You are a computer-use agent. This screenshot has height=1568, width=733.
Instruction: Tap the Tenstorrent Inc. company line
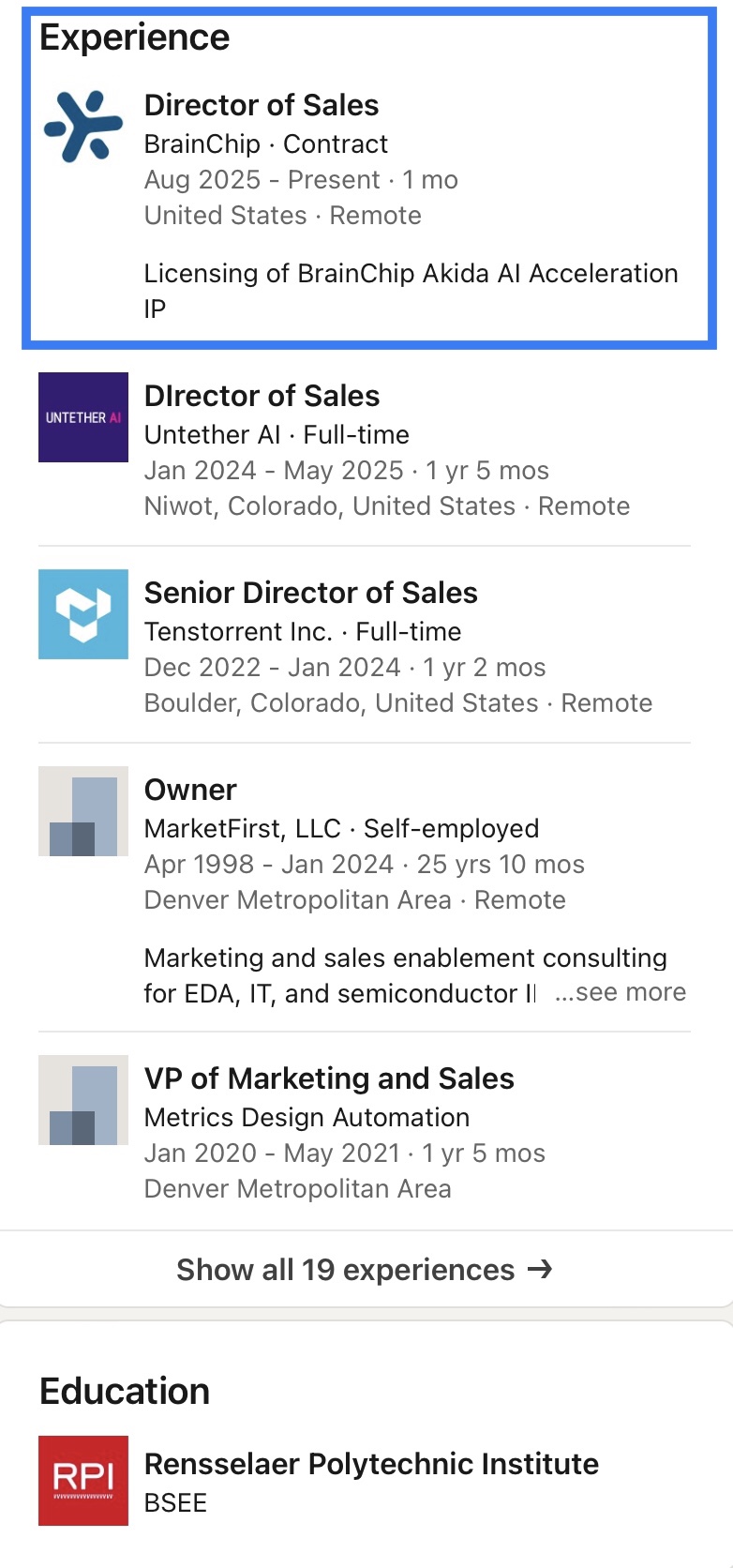[x=303, y=632]
